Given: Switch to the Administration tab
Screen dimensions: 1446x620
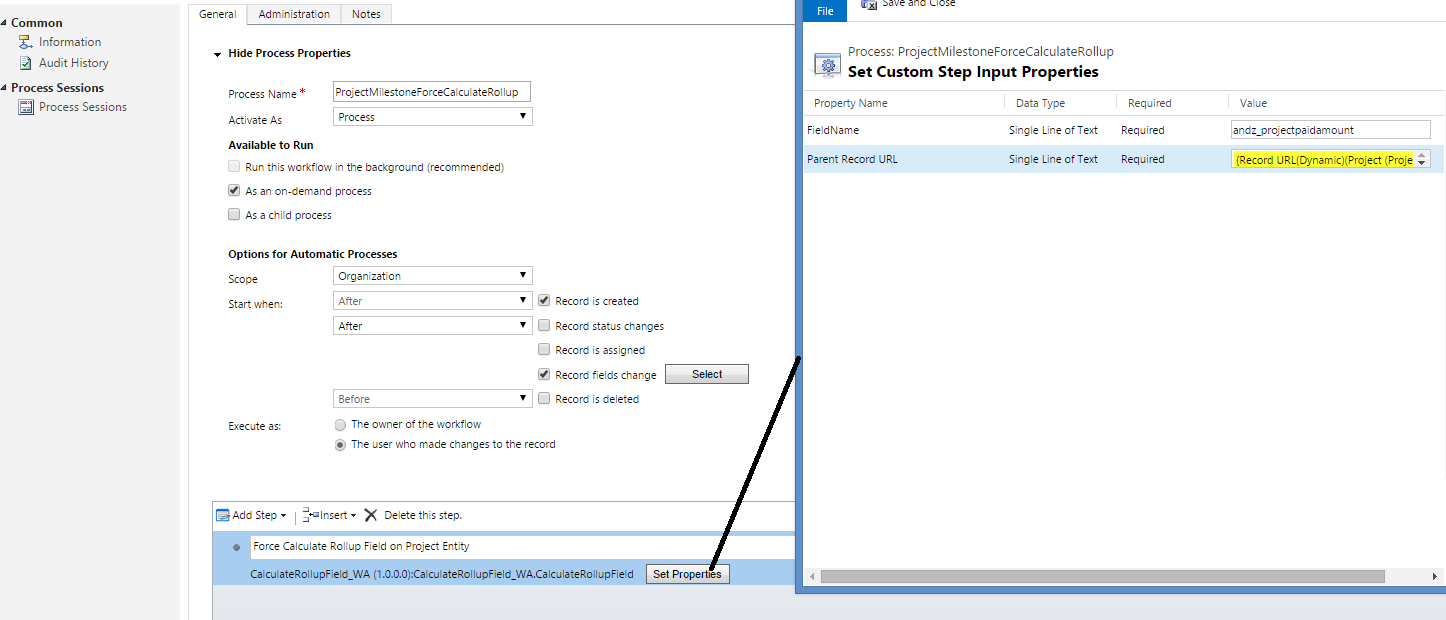Looking at the screenshot, I should point(294,14).
